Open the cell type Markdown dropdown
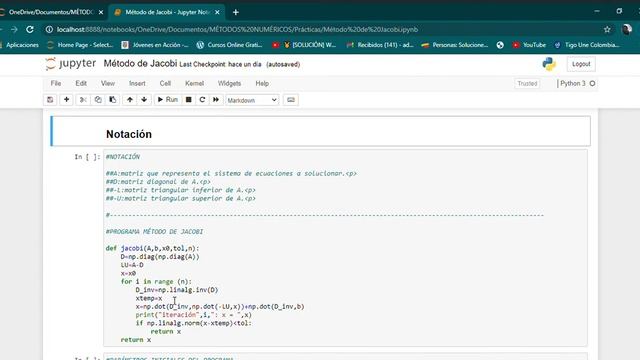640x360 pixels. (x=252, y=100)
